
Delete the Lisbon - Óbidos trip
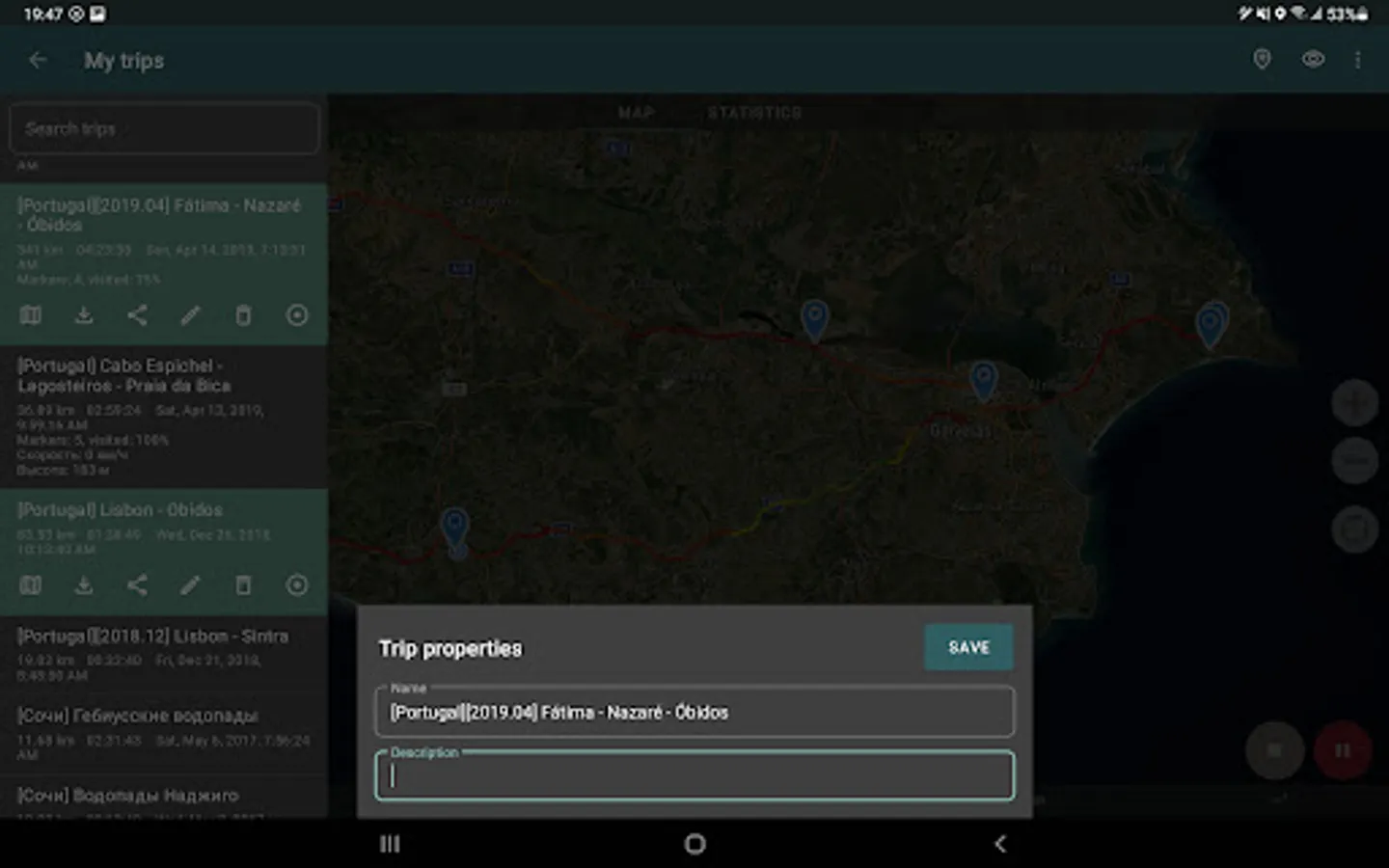click(243, 585)
